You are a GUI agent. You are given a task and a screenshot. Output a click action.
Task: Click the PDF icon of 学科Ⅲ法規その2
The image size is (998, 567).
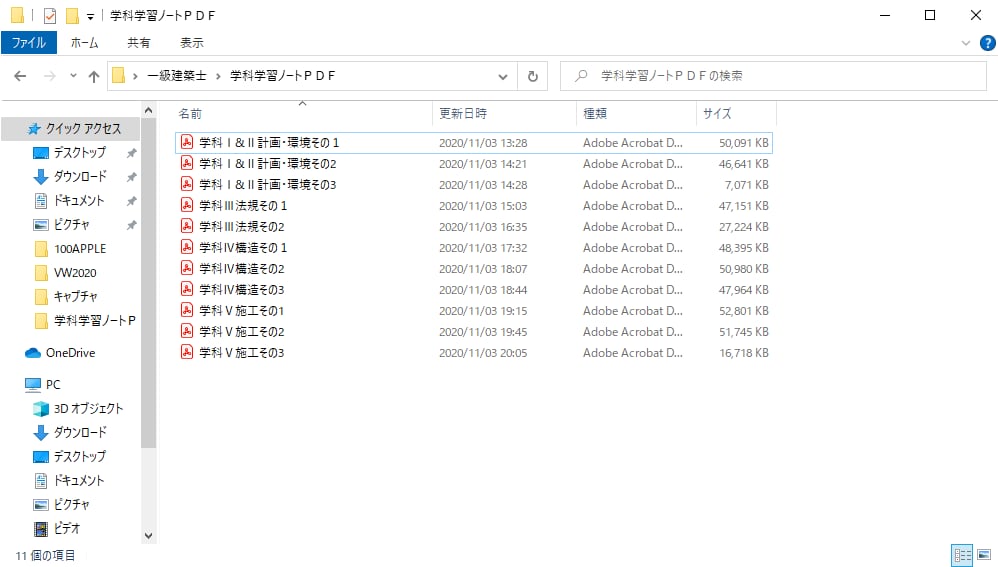pyautogui.click(x=186, y=226)
